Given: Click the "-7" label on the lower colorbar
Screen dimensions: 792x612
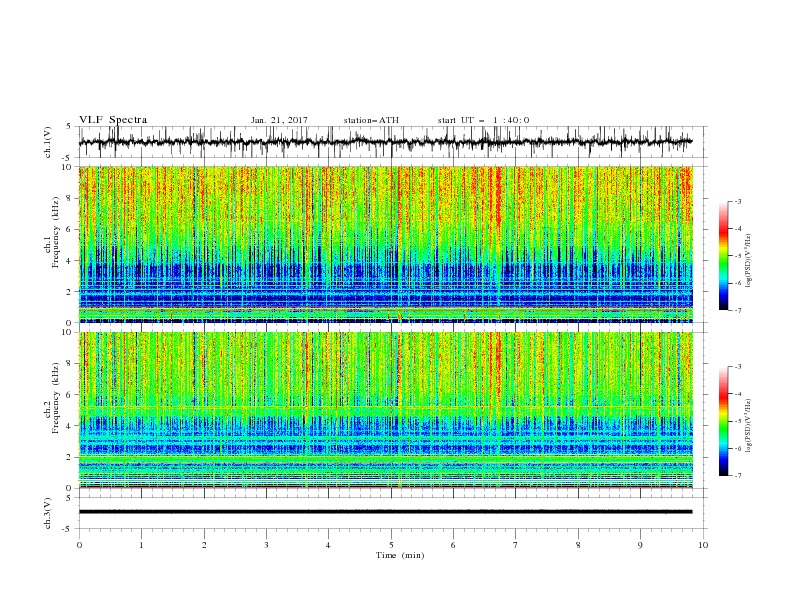Looking at the screenshot, I should click(x=738, y=476).
